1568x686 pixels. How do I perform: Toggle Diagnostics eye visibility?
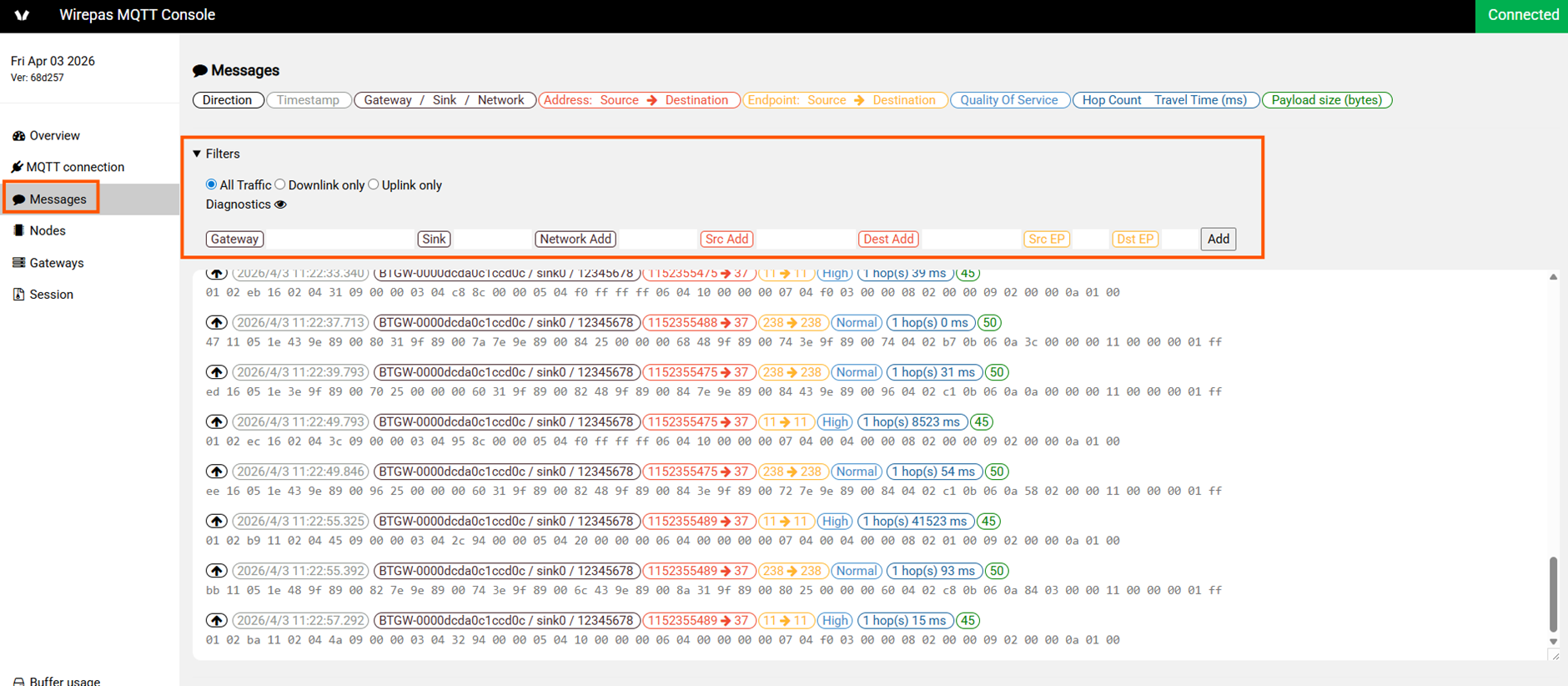click(281, 204)
